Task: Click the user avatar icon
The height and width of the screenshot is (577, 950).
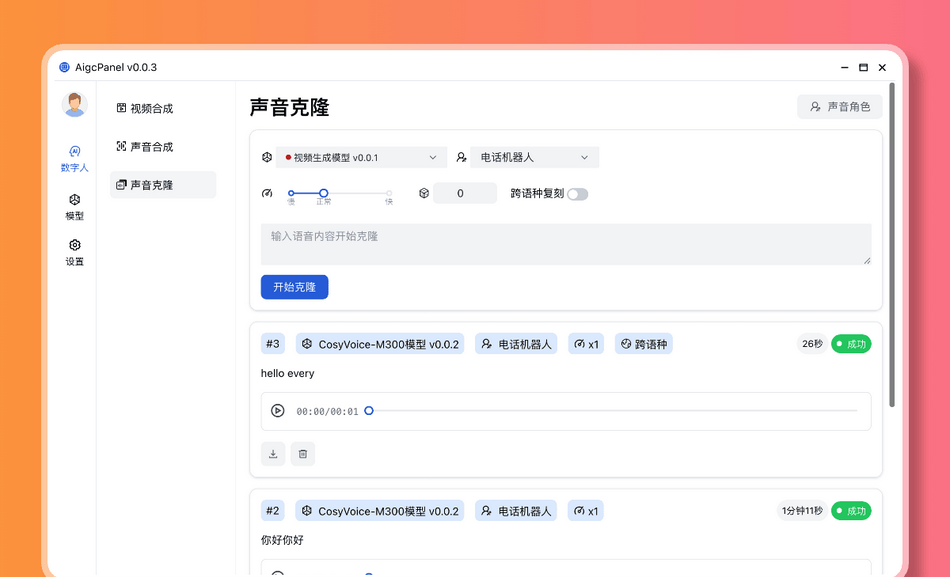Action: coord(74,104)
